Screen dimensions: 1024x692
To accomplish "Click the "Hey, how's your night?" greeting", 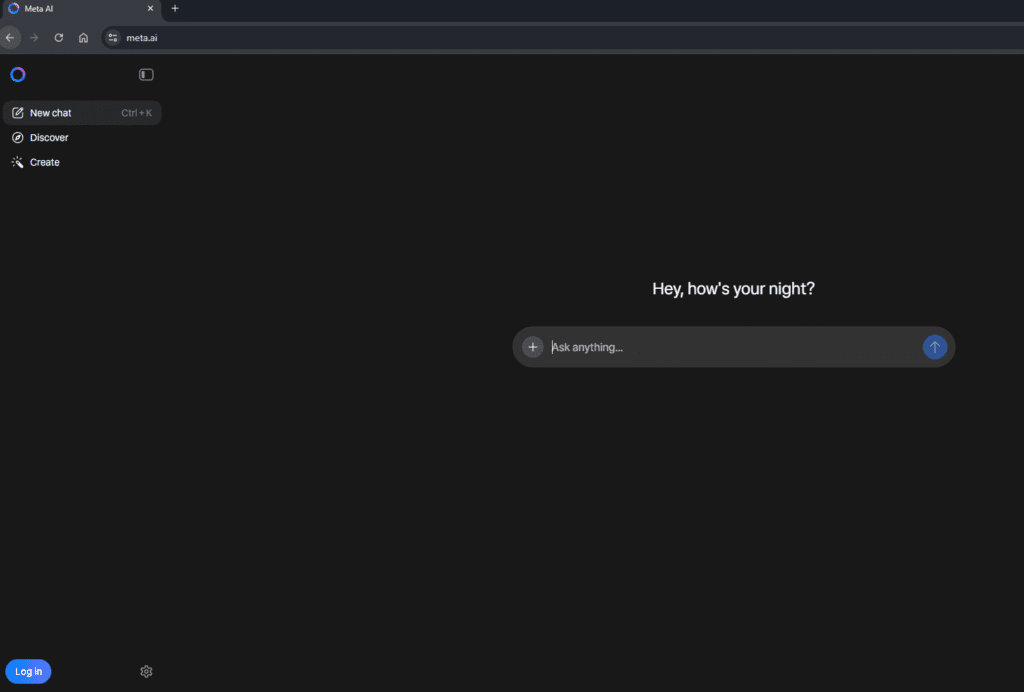I will (x=733, y=289).
